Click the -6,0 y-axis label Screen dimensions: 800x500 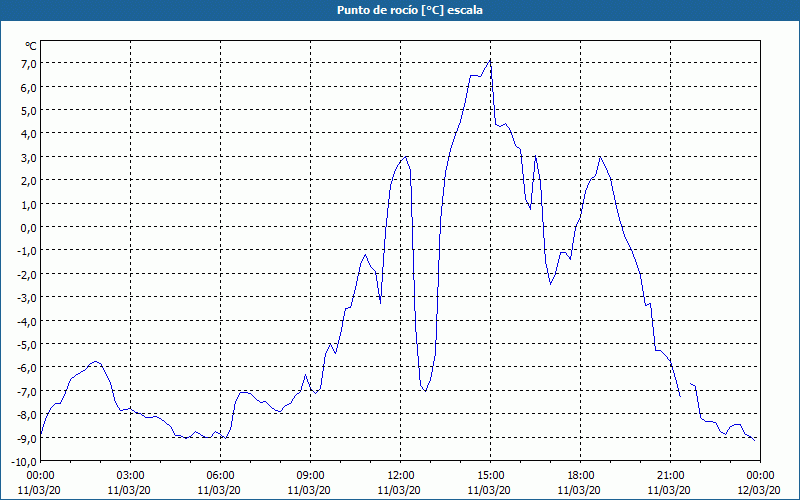click(27, 368)
